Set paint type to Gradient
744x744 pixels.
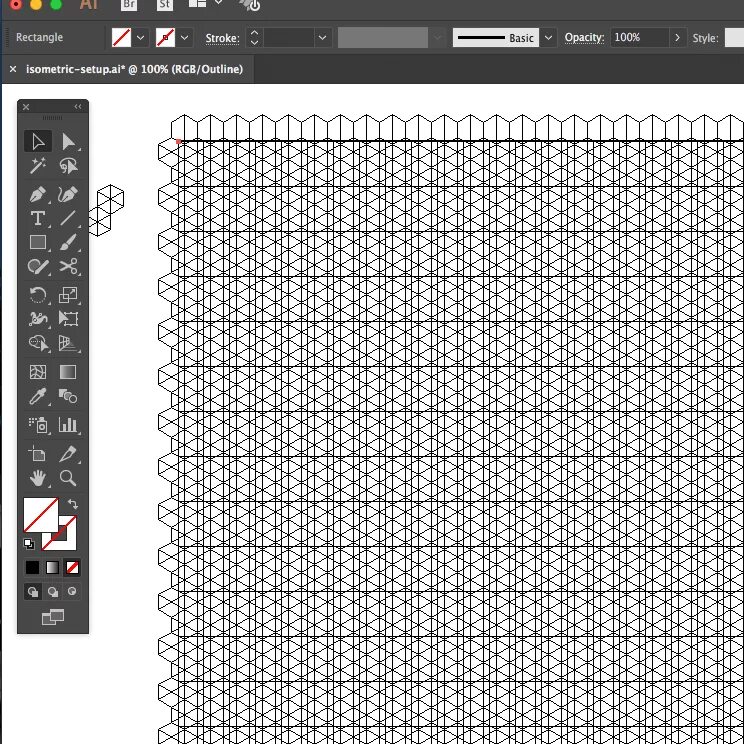tap(52, 567)
